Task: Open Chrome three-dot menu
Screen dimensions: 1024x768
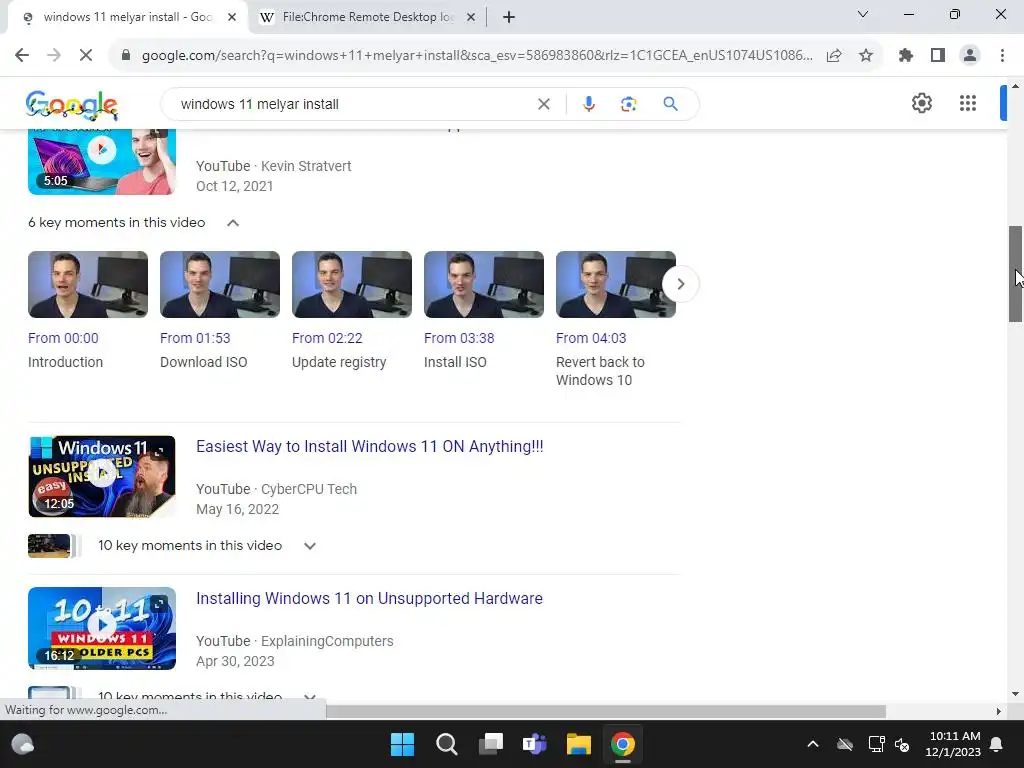Action: click(1002, 56)
